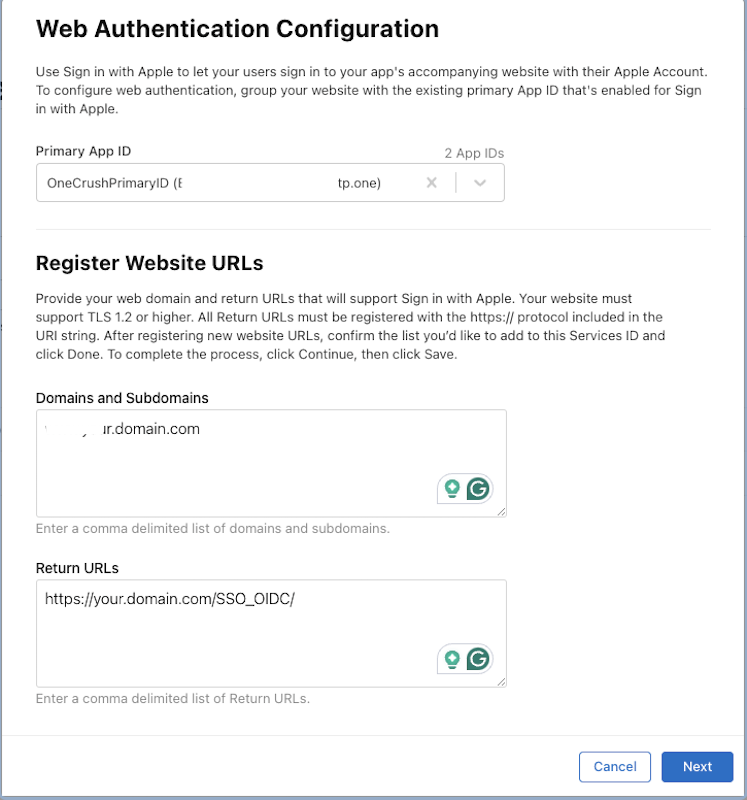Image resolution: width=747 pixels, height=800 pixels.
Task: Click the lightbulb icon in Return URLs field
Action: [452, 658]
